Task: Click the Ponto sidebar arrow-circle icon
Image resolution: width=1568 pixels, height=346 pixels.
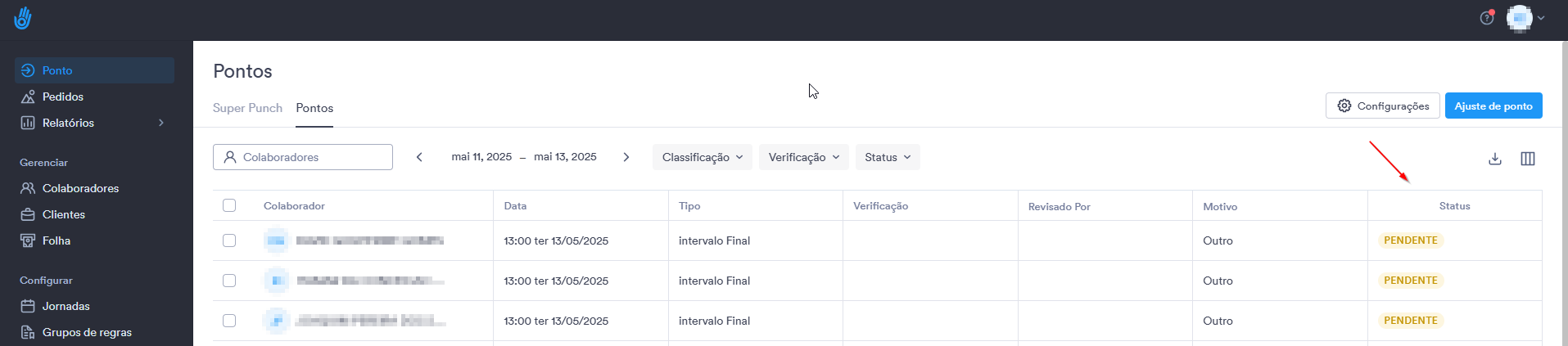Action: [x=28, y=70]
